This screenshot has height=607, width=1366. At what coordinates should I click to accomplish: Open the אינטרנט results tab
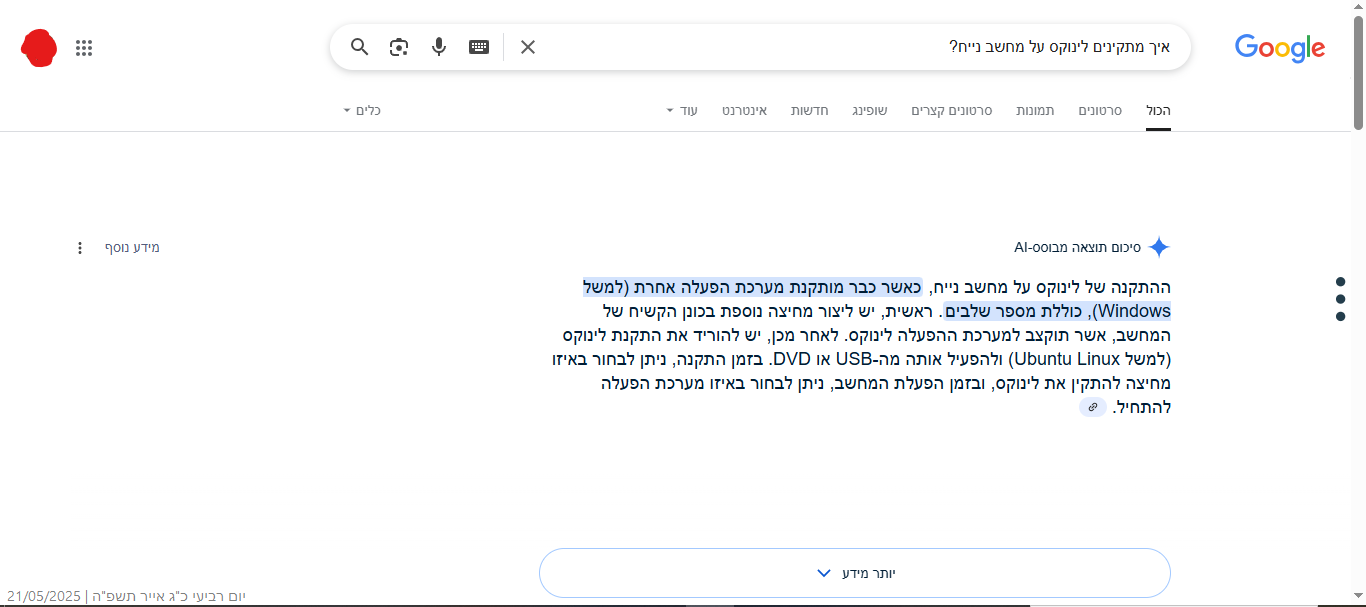click(745, 110)
